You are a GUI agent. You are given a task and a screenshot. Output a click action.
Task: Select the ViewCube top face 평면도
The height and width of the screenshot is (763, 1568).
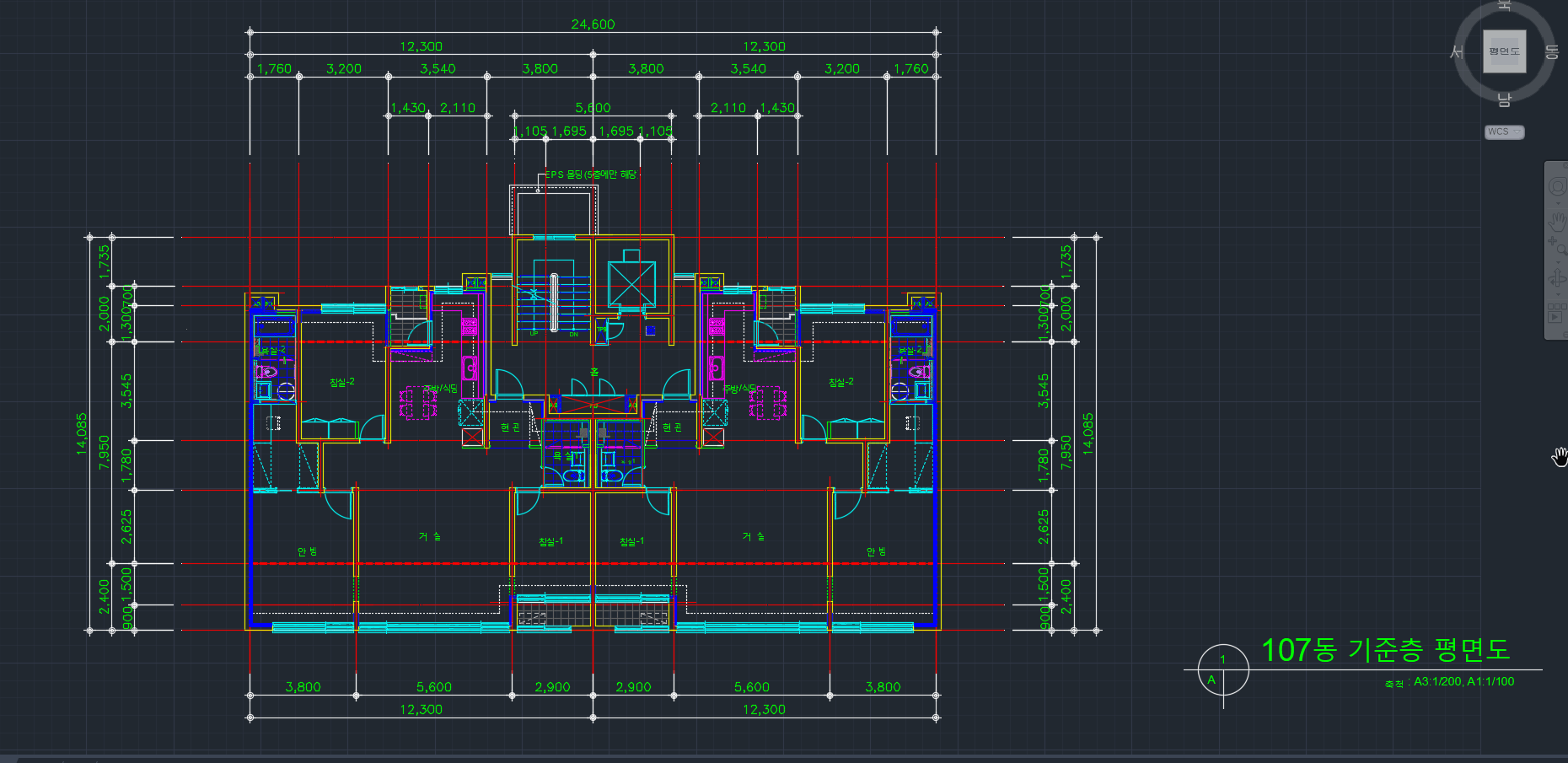1504,51
